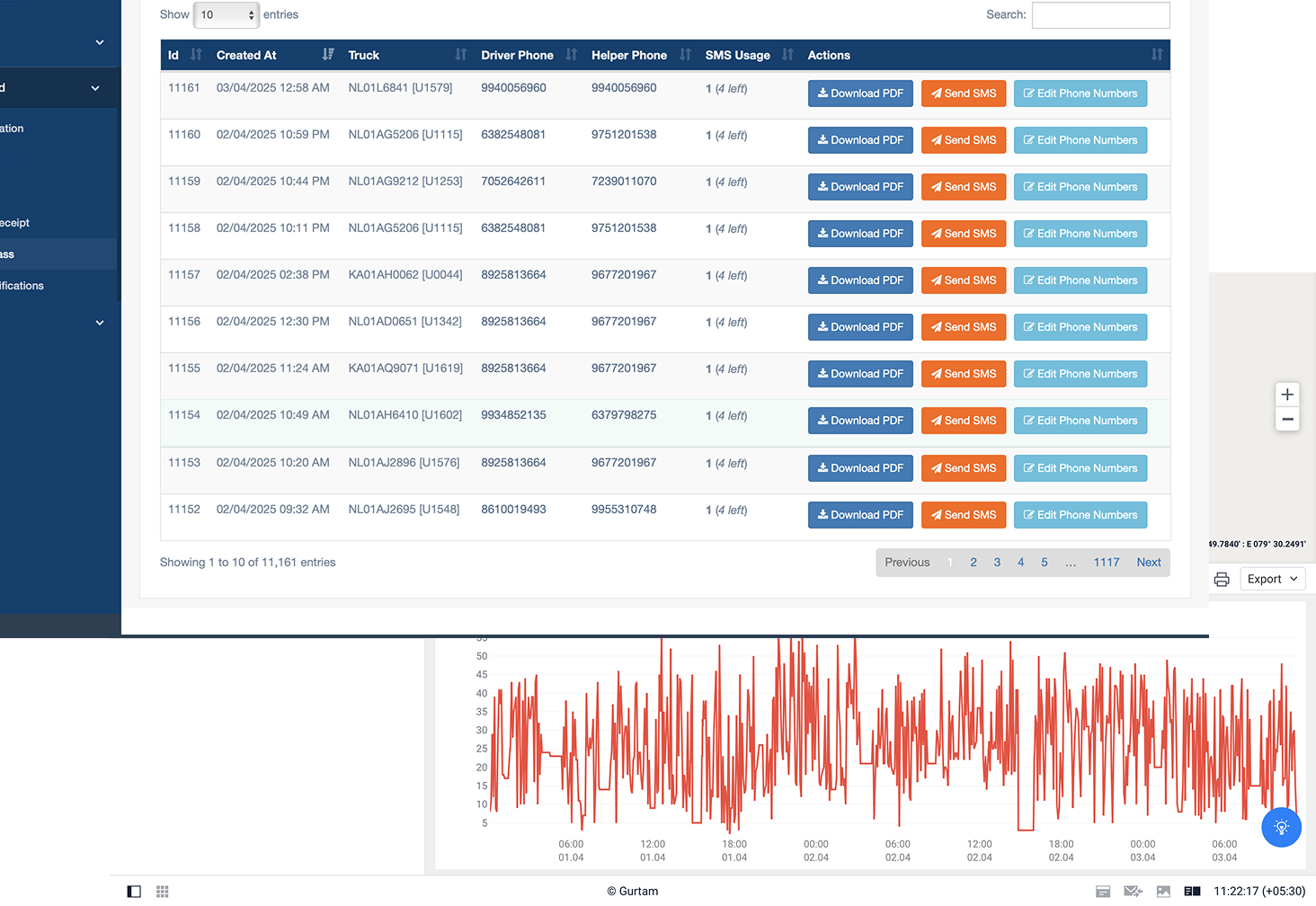Open the Show entries count dropdown
1316x906 pixels.
coord(227,14)
